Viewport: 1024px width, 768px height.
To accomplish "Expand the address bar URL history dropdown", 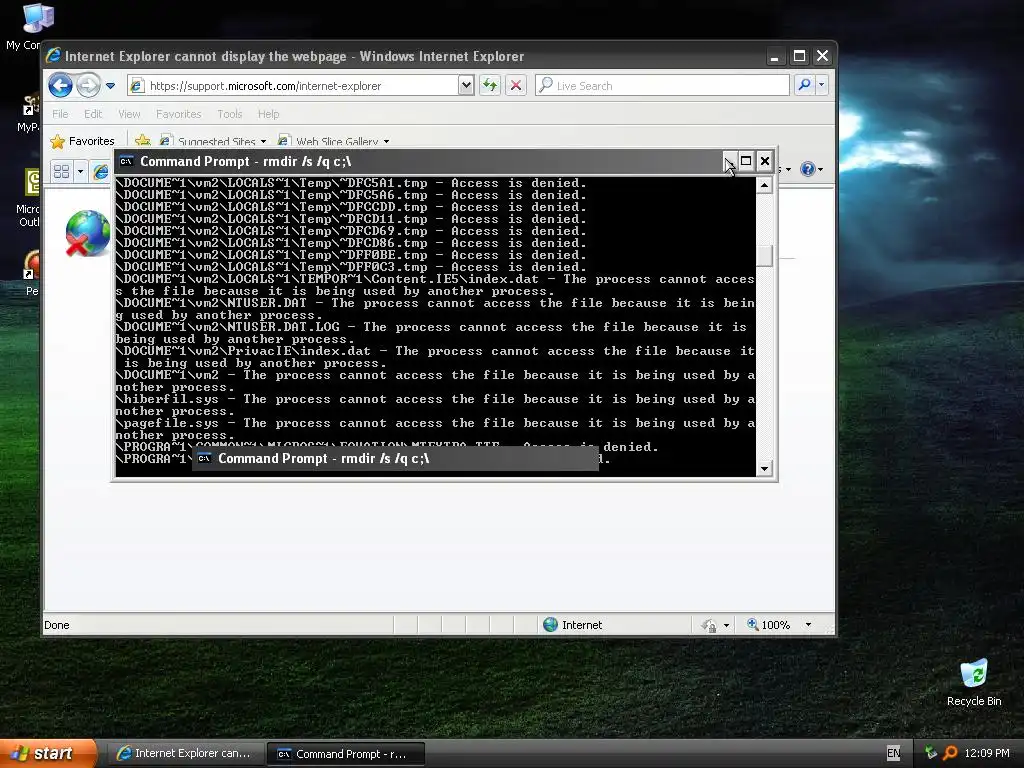I will coord(466,86).
